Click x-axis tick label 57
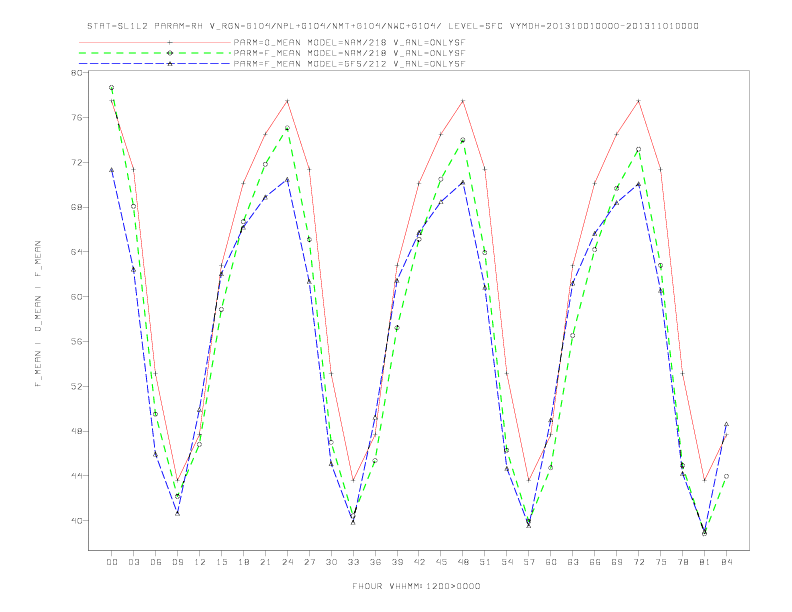 pyautogui.click(x=529, y=562)
